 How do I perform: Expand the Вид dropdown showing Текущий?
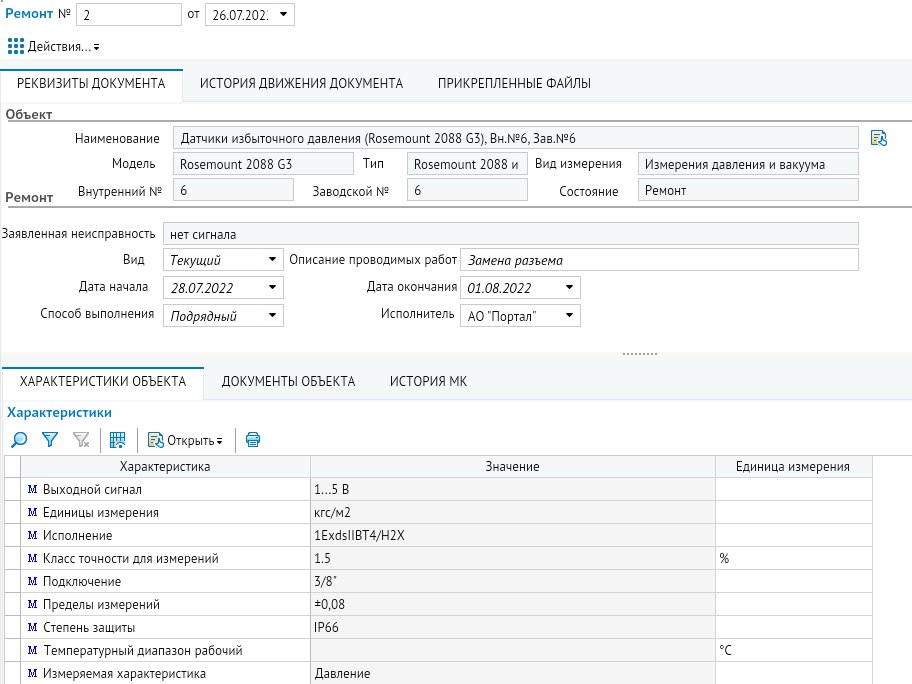(x=272, y=259)
